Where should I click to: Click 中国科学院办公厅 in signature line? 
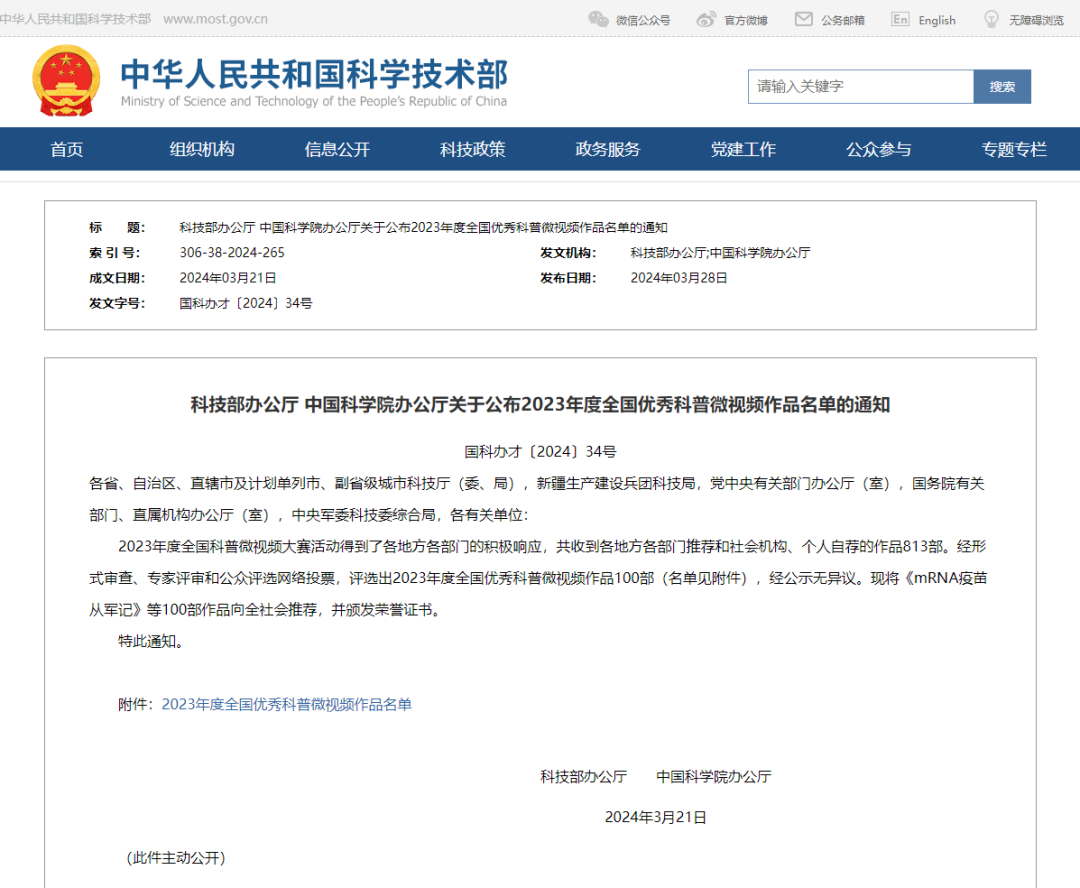(714, 777)
